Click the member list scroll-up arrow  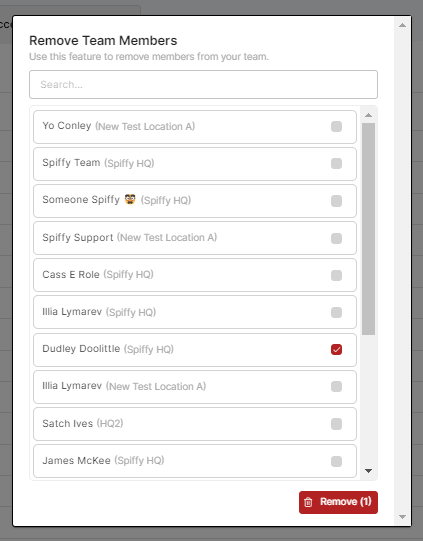tap(368, 115)
